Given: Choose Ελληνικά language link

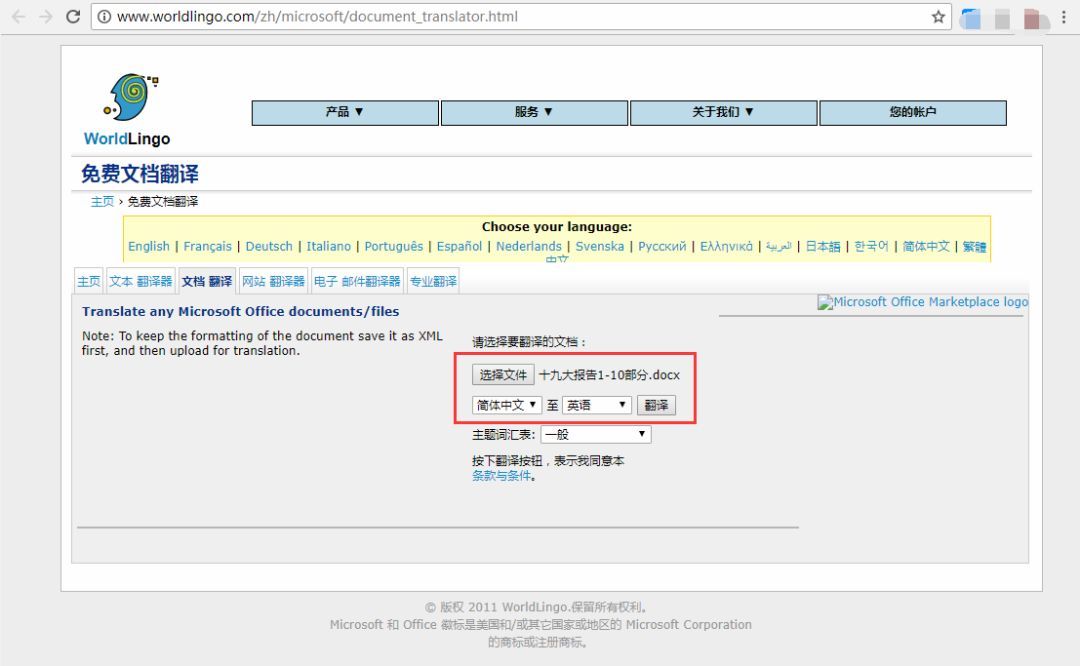Looking at the screenshot, I should tap(727, 247).
